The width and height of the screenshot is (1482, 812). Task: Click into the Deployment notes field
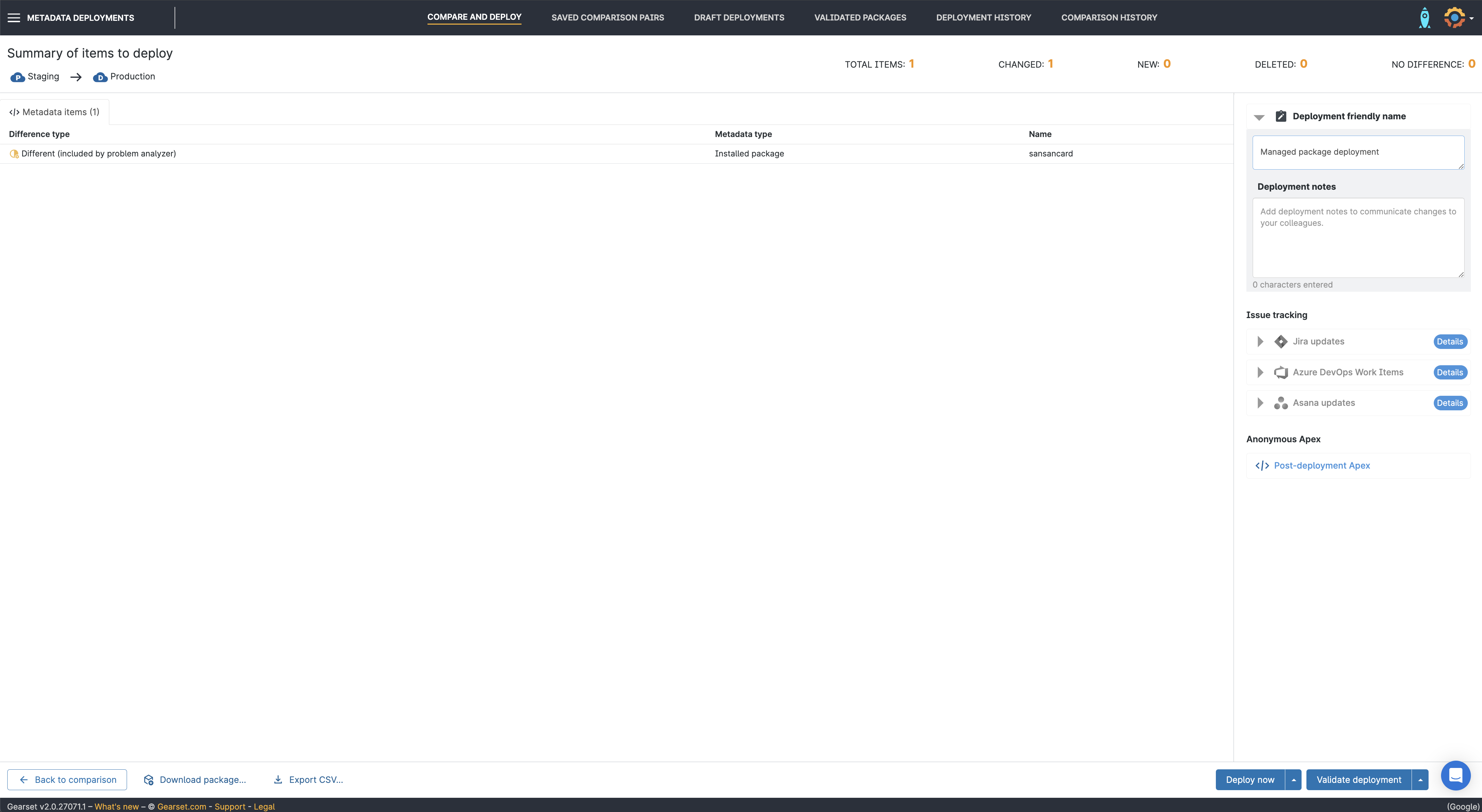(1358, 238)
